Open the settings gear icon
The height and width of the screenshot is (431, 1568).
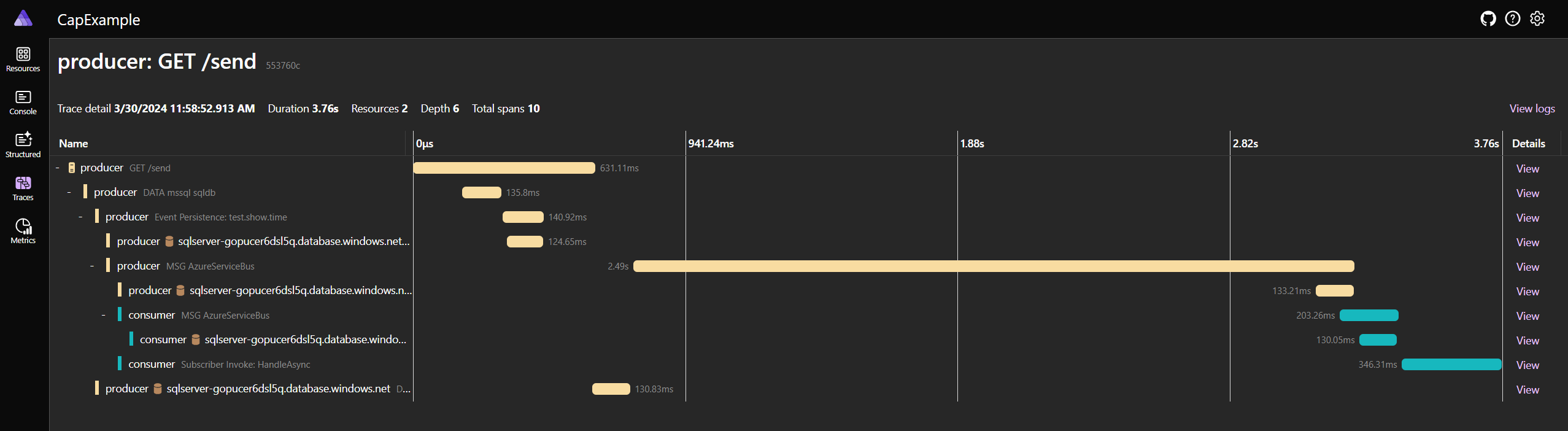pyautogui.click(x=1537, y=19)
